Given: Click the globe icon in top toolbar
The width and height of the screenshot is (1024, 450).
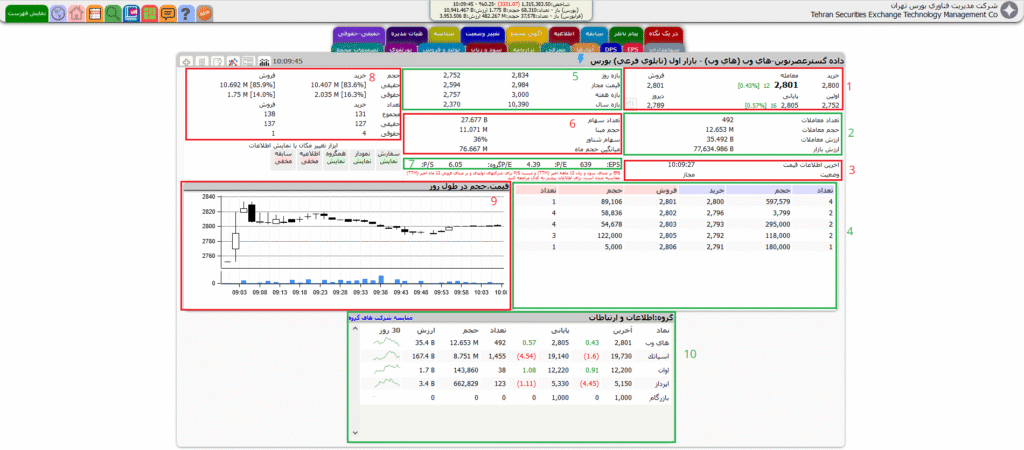Looking at the screenshot, I should [x=56, y=13].
